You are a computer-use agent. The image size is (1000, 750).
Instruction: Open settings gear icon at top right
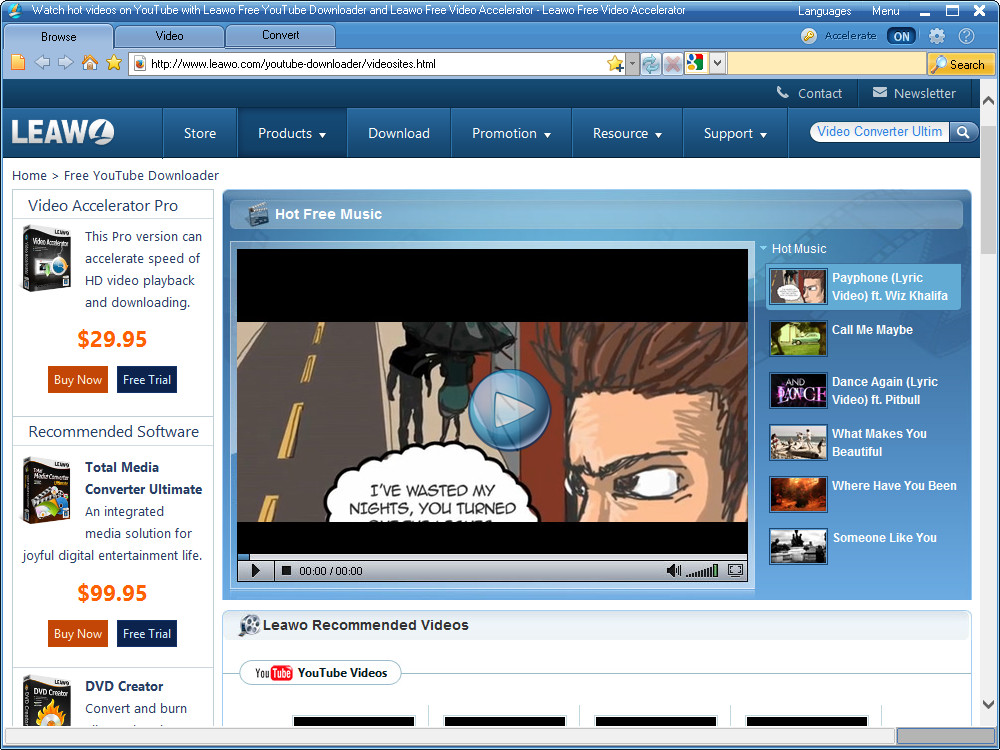(x=936, y=36)
